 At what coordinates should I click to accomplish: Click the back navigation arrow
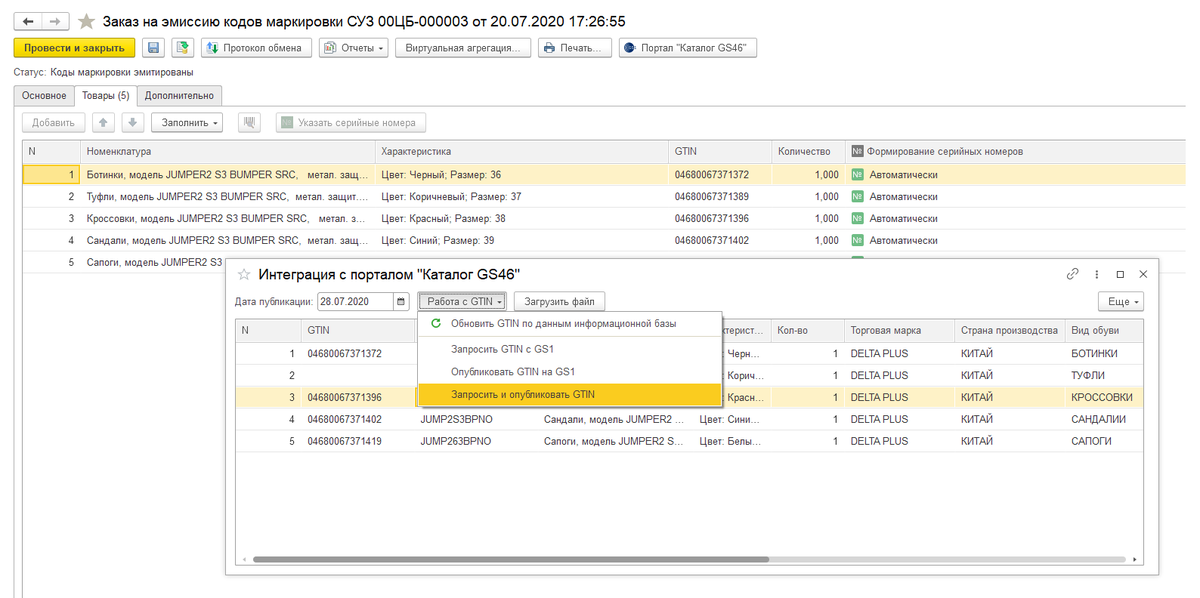point(29,21)
